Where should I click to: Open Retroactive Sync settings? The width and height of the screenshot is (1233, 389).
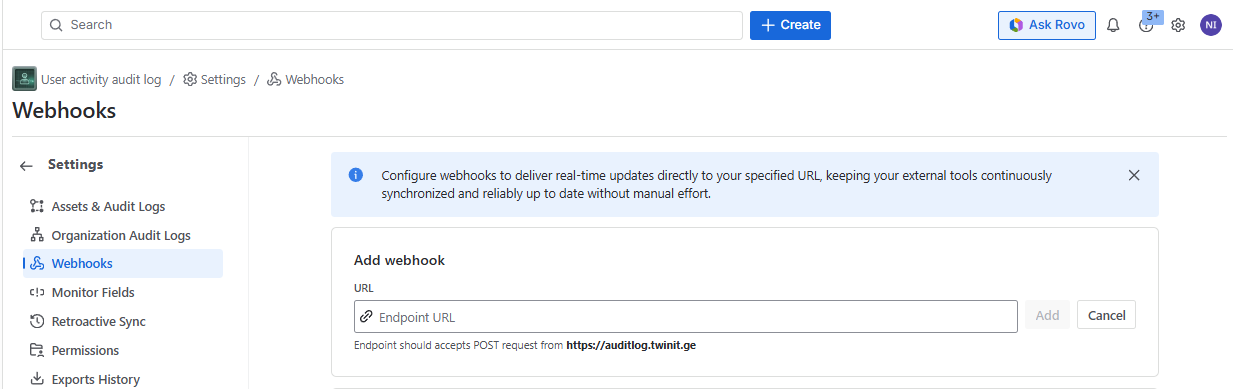click(x=99, y=322)
